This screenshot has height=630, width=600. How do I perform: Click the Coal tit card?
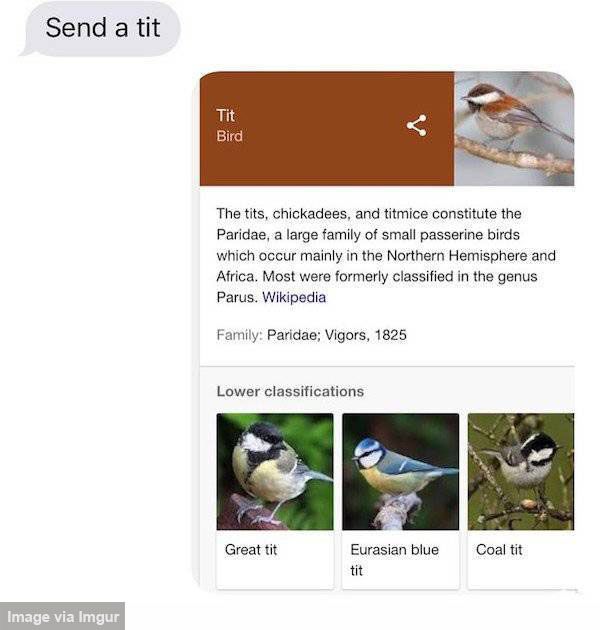[521, 501]
